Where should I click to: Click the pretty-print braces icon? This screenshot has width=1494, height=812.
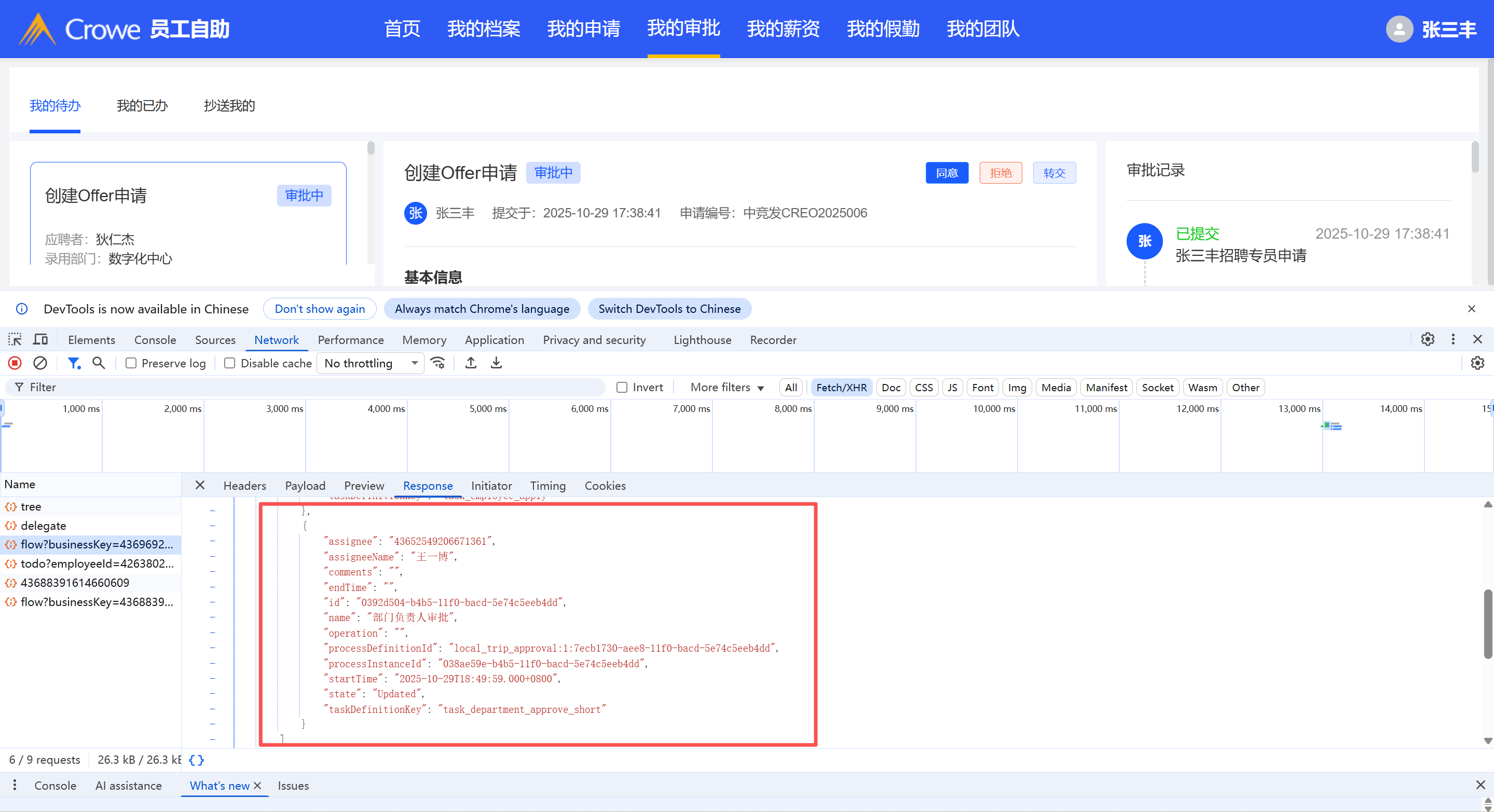pyautogui.click(x=196, y=760)
